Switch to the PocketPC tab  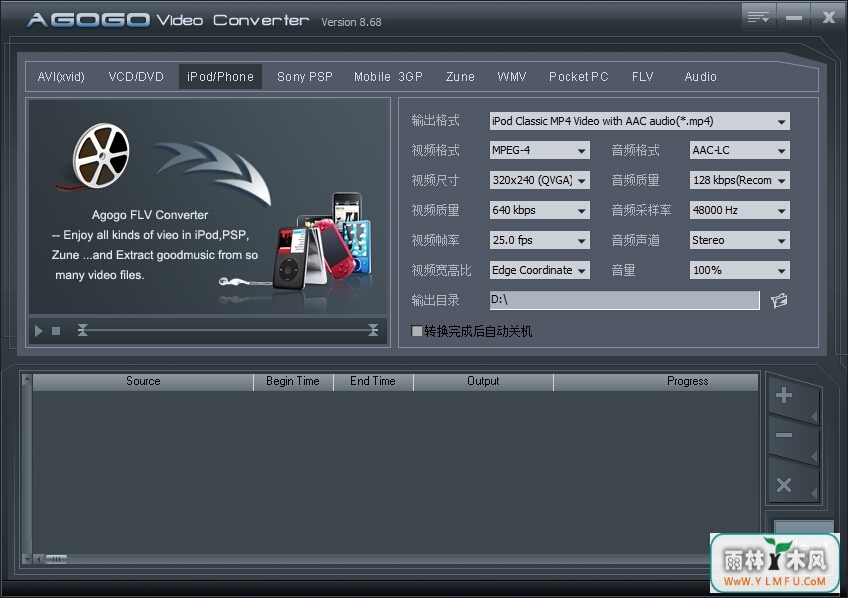point(579,77)
